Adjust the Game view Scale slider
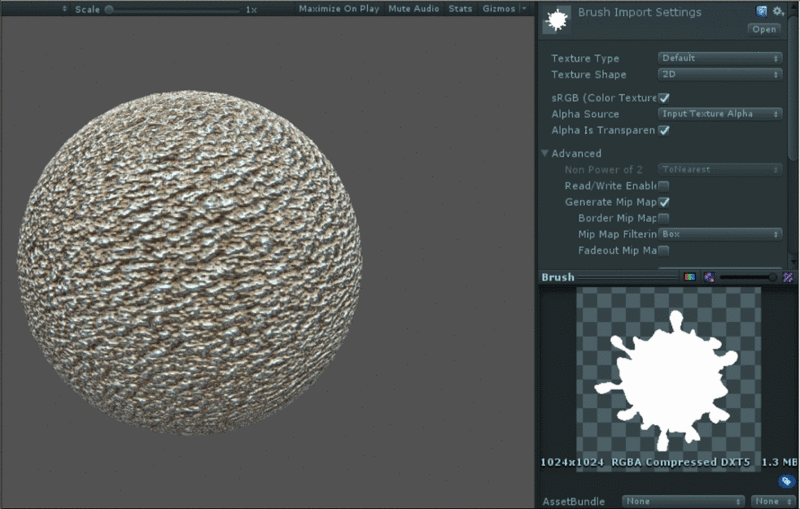 pyautogui.click(x=172, y=10)
